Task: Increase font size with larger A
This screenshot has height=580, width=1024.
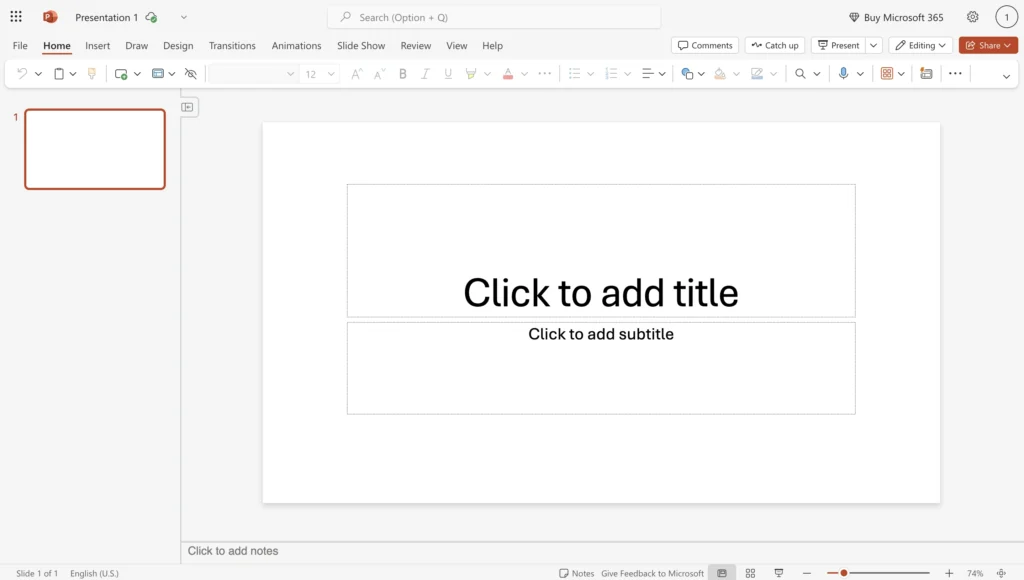Action: pos(357,74)
